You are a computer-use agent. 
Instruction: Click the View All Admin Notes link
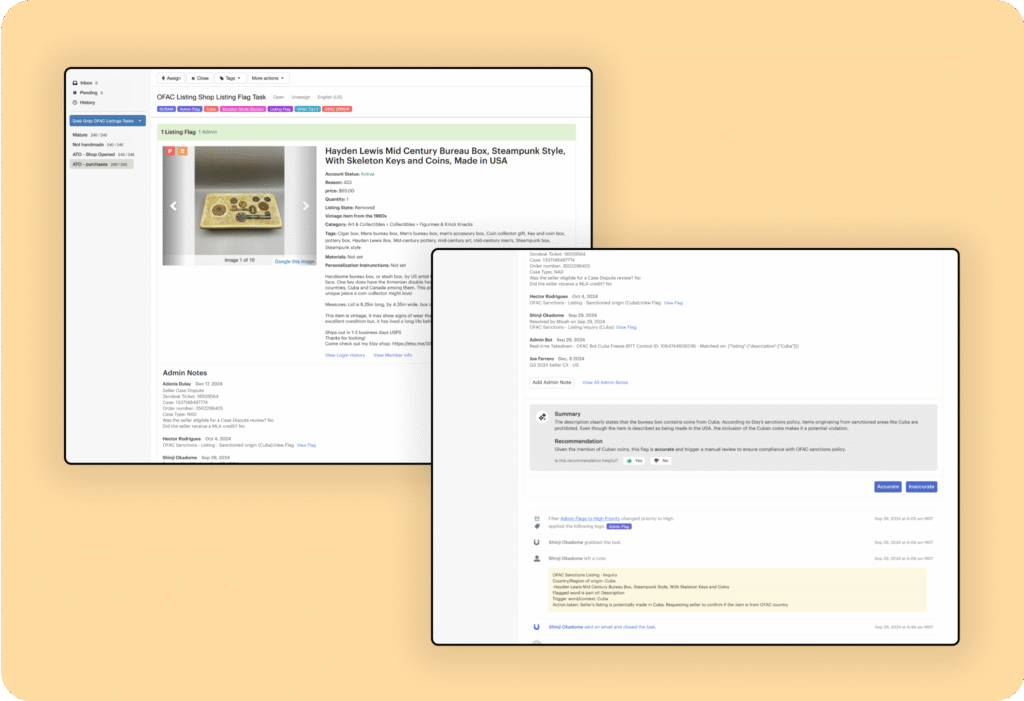pyautogui.click(x=605, y=382)
